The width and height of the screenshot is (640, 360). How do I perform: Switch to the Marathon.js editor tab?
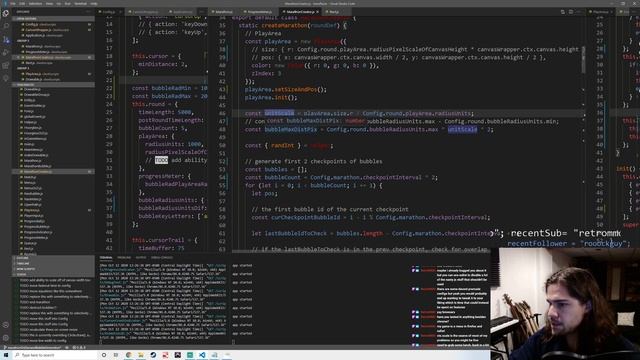(224, 12)
